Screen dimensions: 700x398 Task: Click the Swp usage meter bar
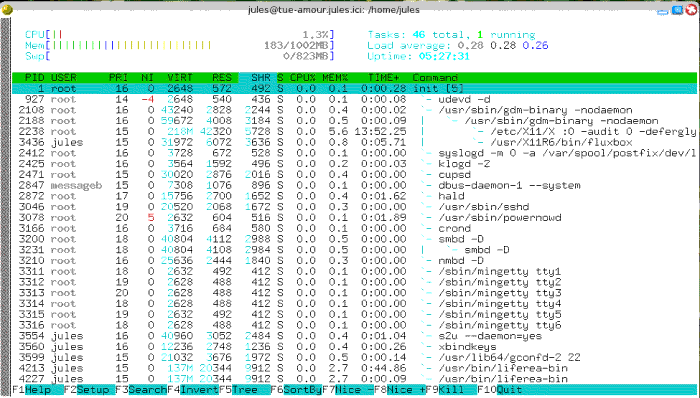[179, 56]
